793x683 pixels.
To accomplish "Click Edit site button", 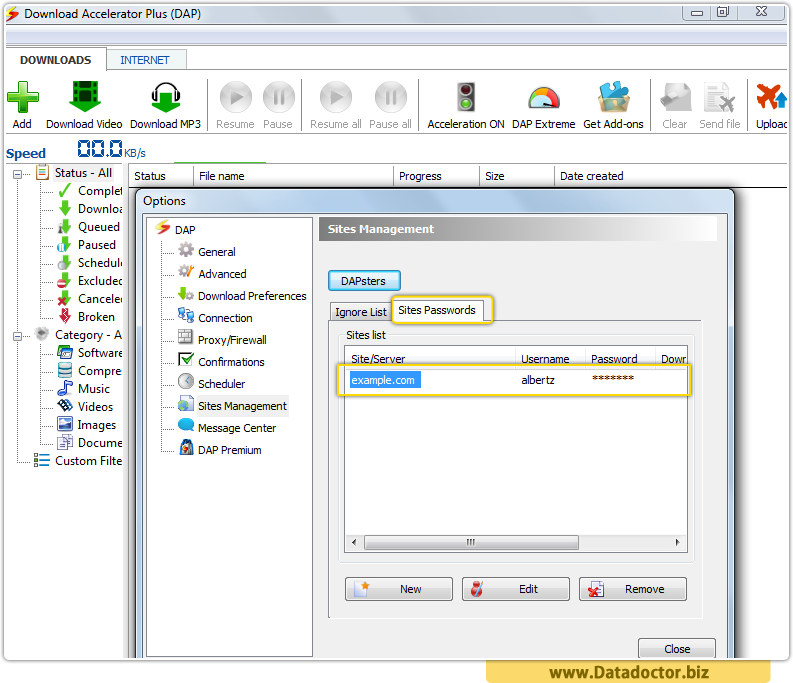I will click(x=515, y=589).
